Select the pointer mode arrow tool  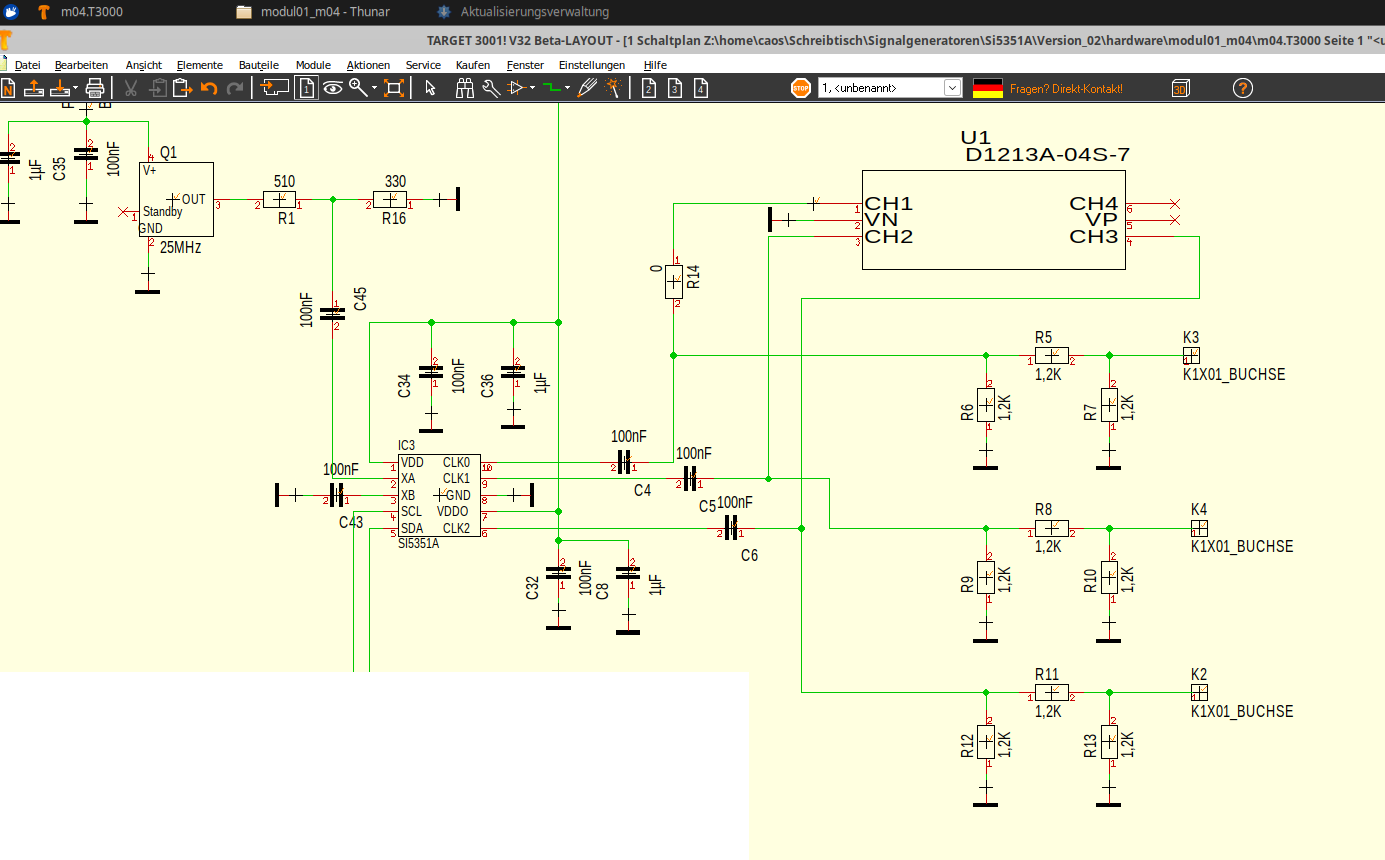click(x=430, y=88)
